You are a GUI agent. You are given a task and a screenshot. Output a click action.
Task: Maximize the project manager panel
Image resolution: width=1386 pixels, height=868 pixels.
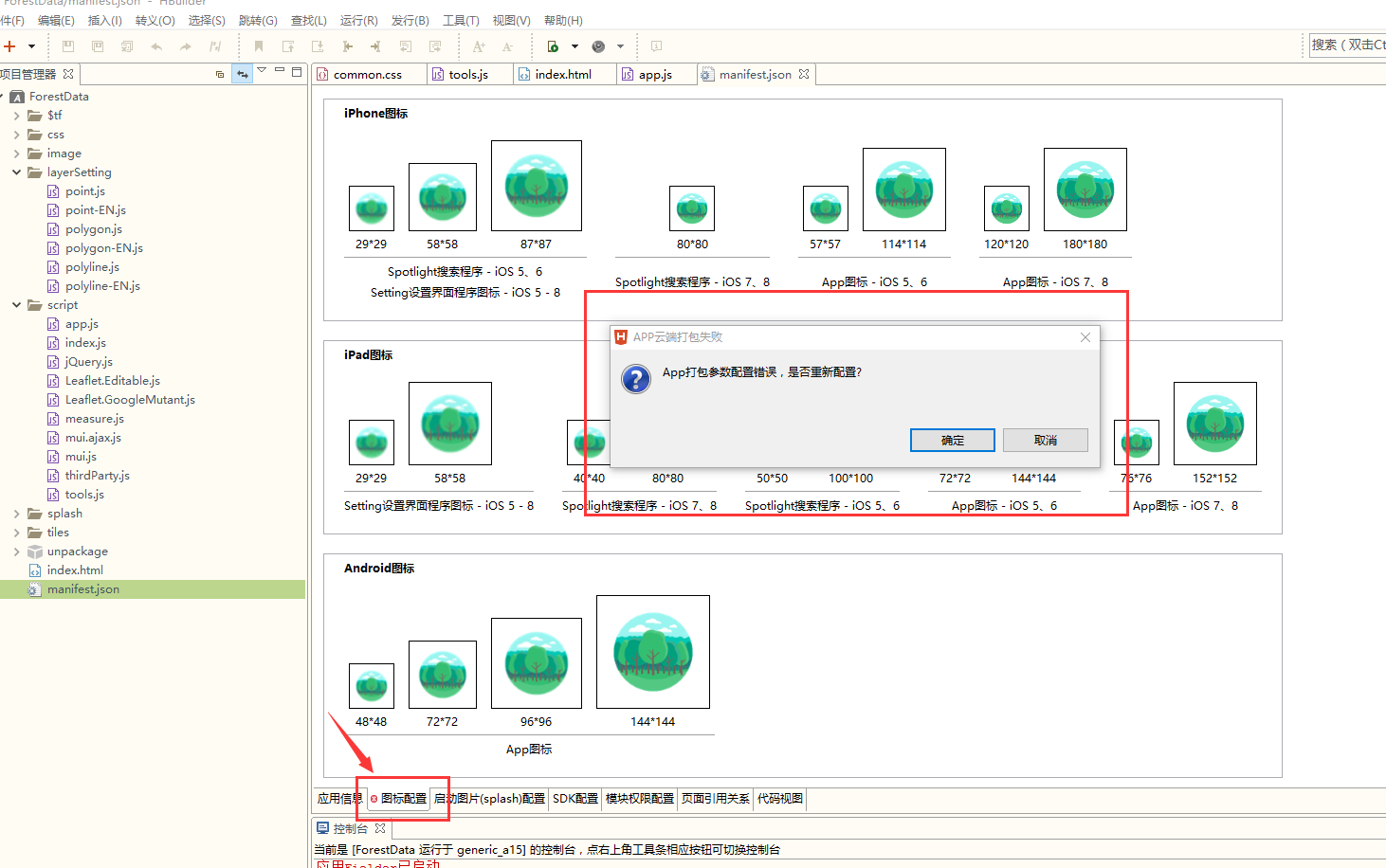tap(297, 71)
